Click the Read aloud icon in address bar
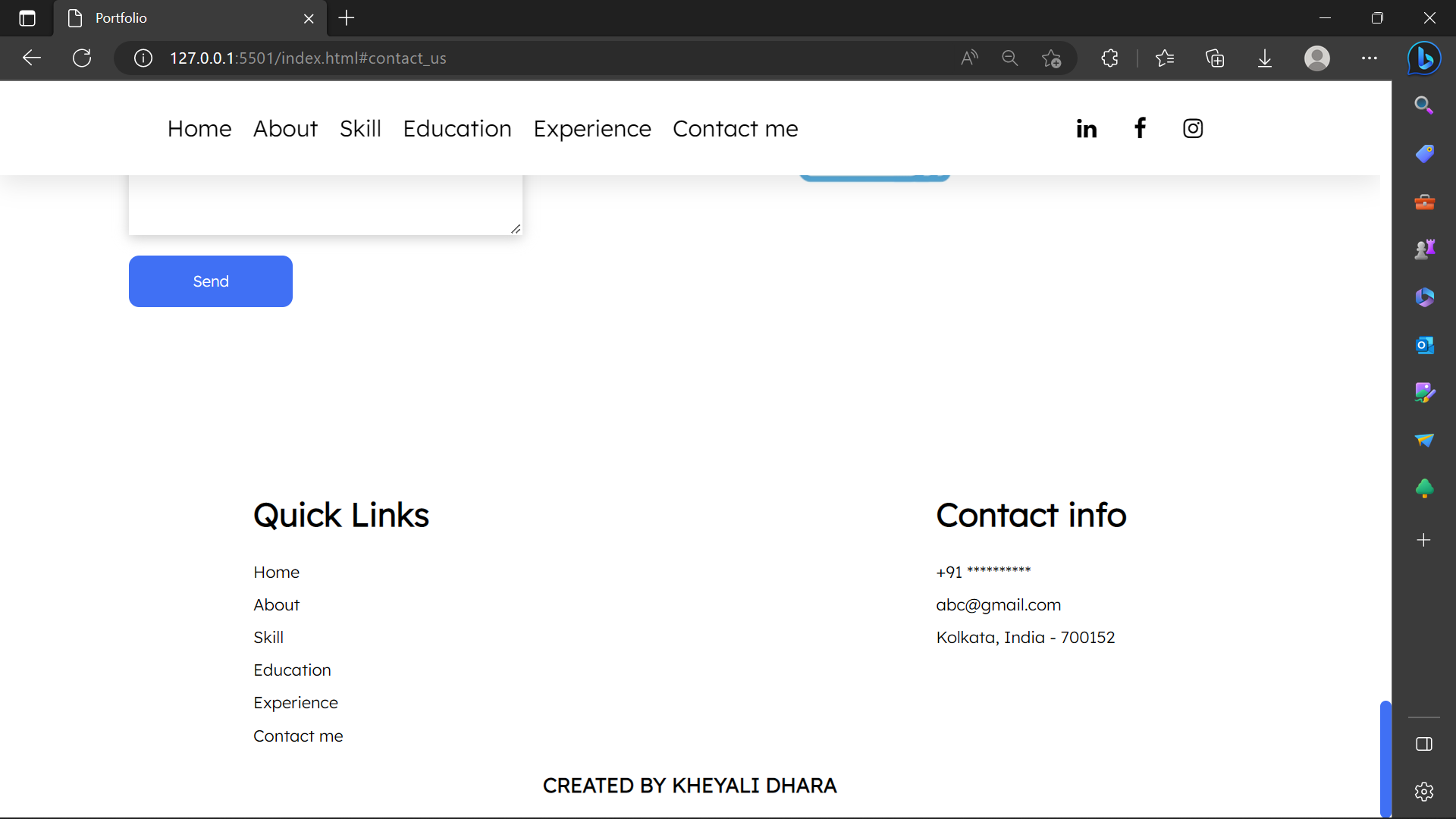The height and width of the screenshot is (819, 1456). coord(969,58)
